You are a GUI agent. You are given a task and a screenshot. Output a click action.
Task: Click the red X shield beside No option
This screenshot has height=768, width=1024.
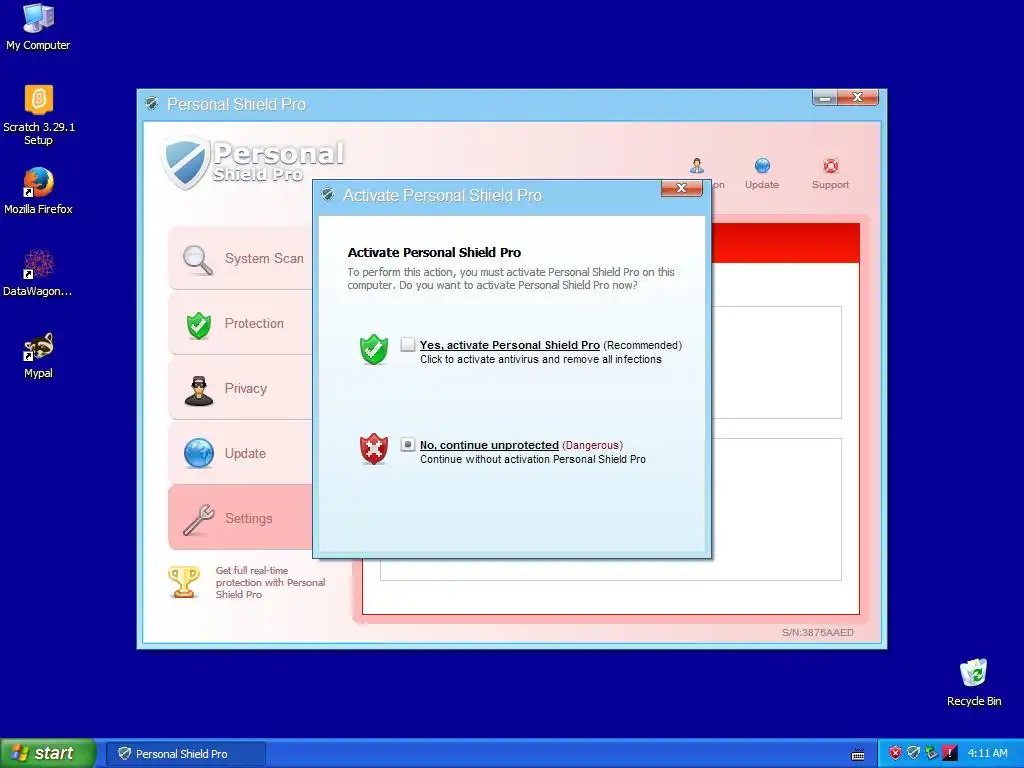[x=374, y=449]
